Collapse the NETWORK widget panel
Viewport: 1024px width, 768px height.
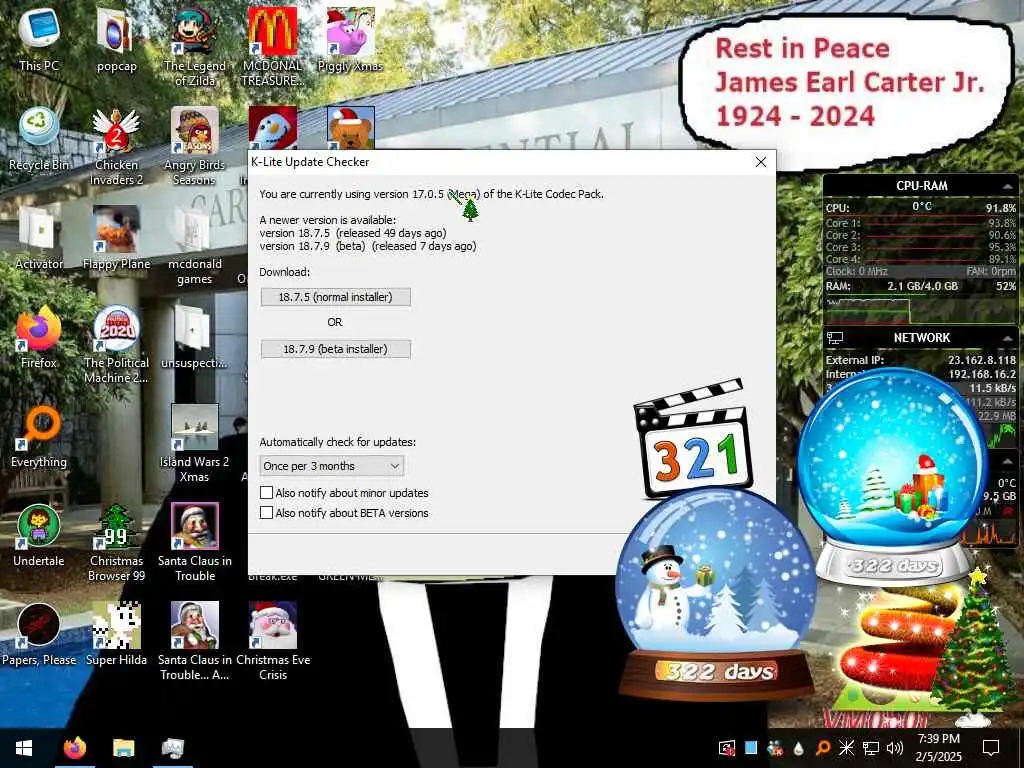1007,338
